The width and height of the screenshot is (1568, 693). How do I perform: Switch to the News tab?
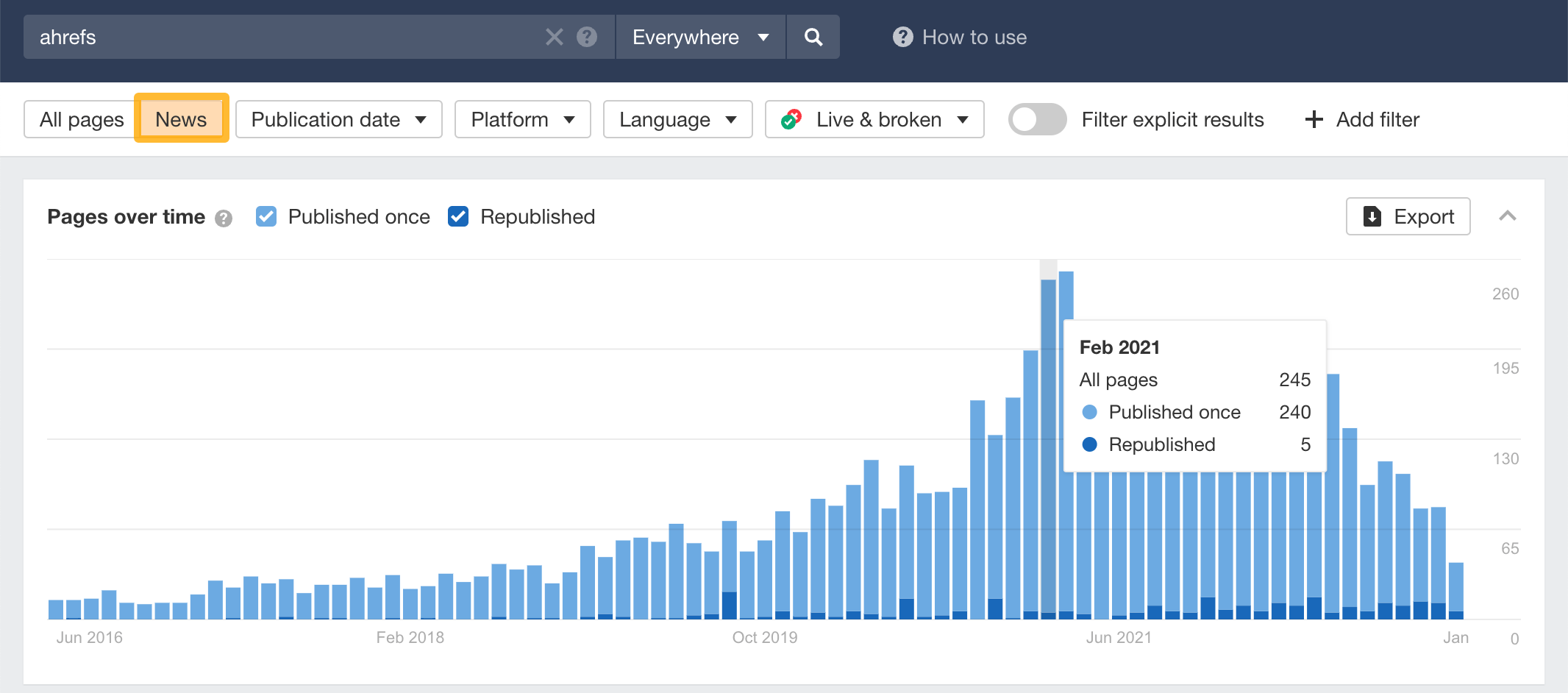(181, 118)
